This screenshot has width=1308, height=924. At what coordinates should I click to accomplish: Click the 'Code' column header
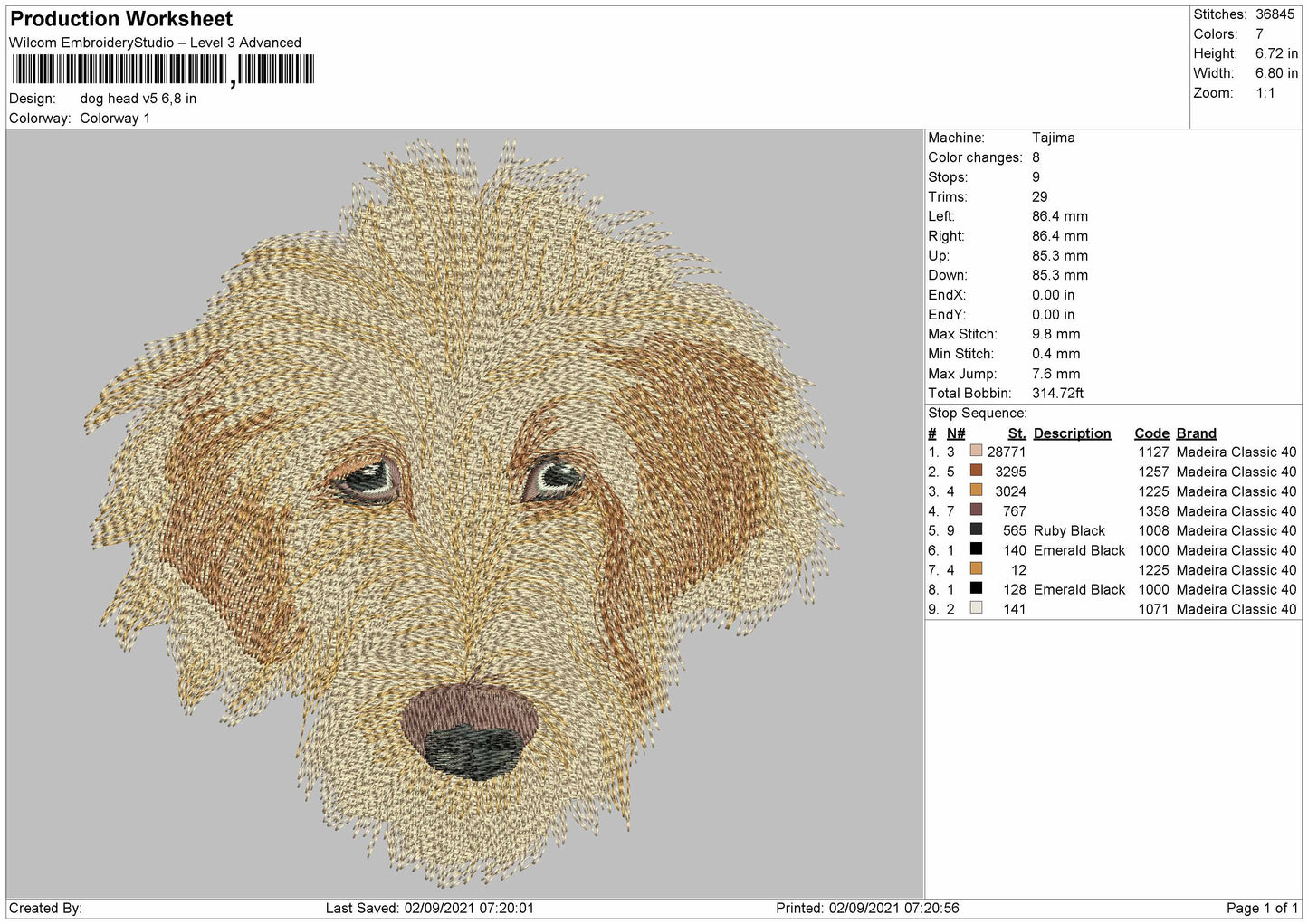[x=1151, y=433]
